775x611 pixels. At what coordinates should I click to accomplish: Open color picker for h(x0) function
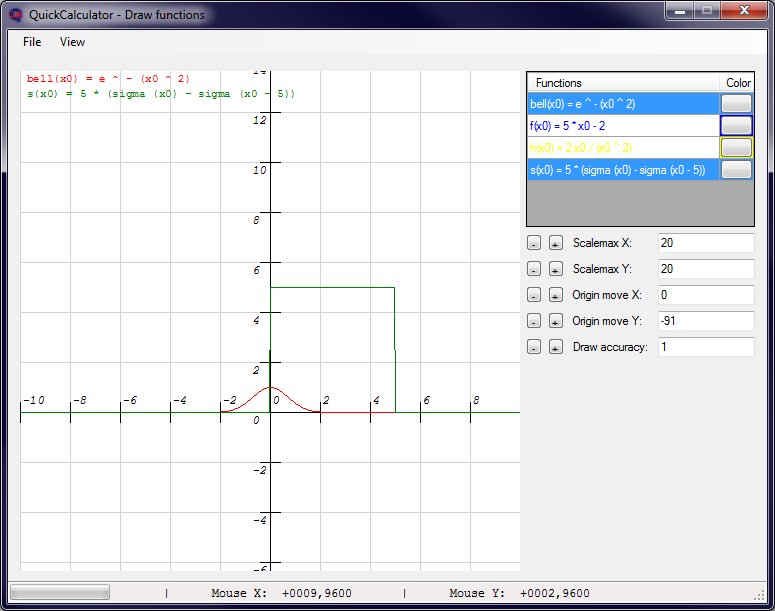[736, 148]
